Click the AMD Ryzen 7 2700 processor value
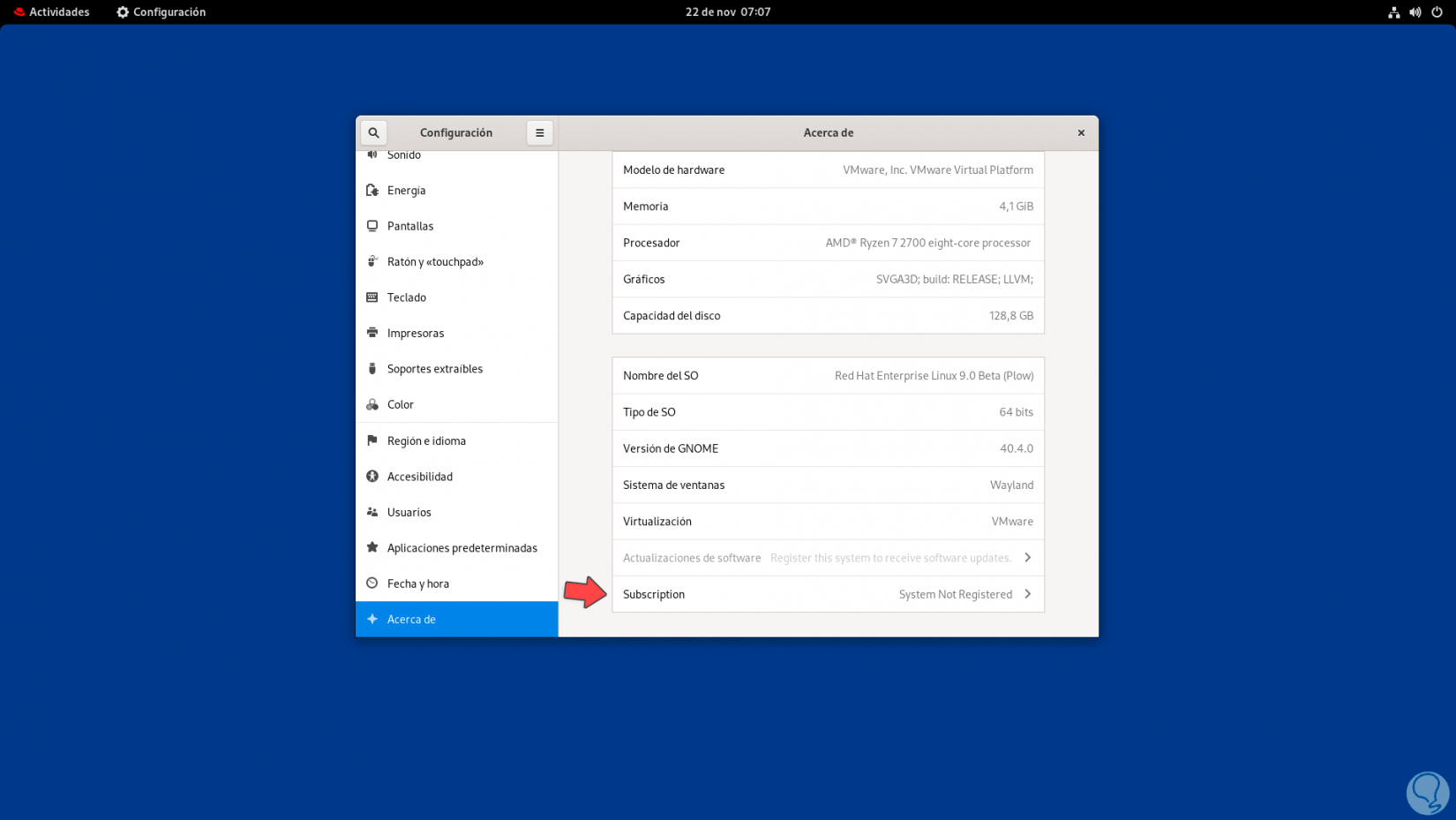The image size is (1456, 820). coord(928,243)
